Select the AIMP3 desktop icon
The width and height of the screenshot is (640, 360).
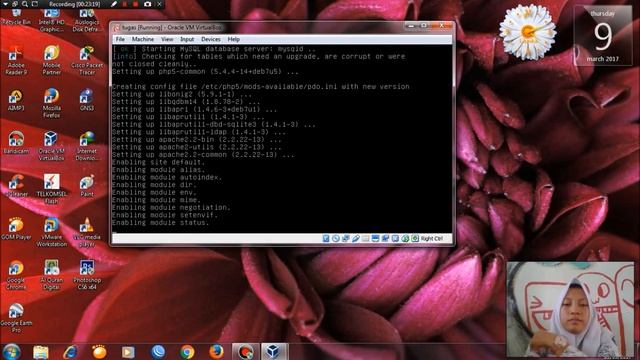click(16, 100)
